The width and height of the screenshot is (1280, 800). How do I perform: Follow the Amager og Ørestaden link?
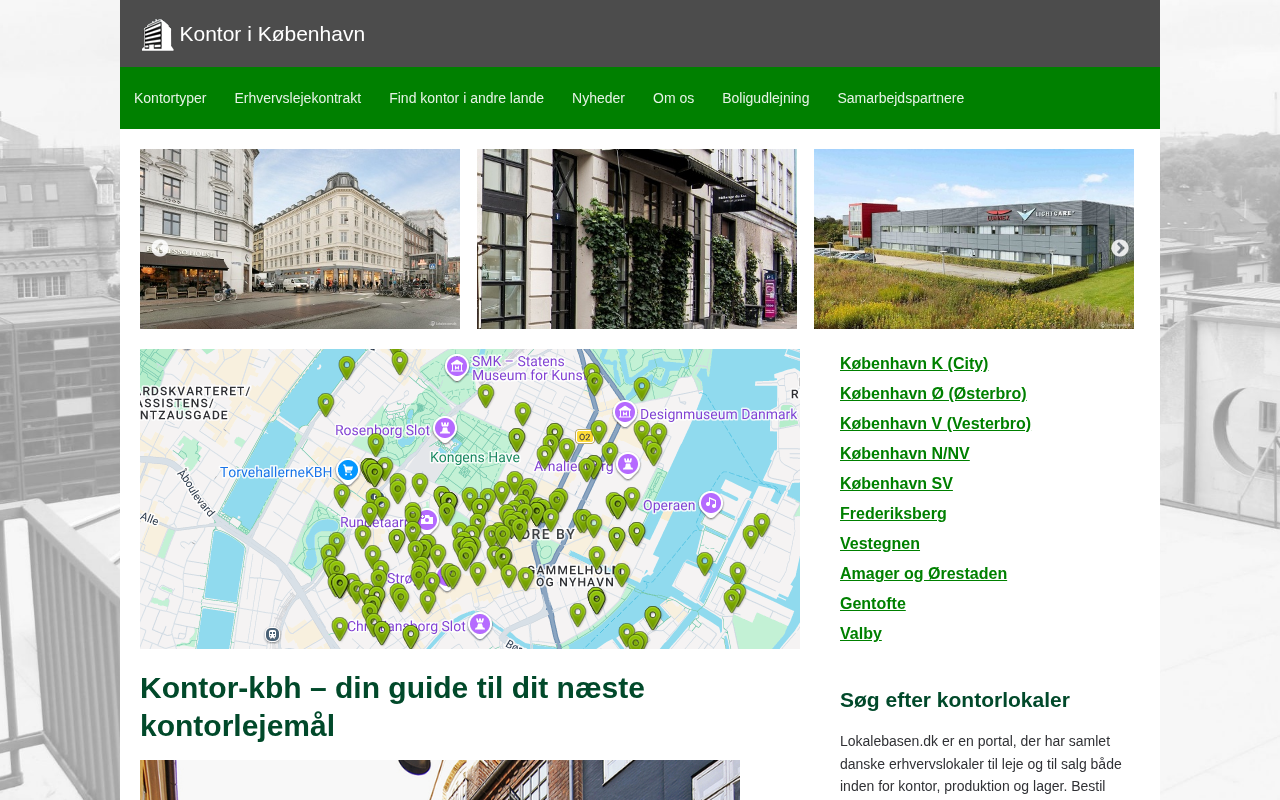(923, 574)
